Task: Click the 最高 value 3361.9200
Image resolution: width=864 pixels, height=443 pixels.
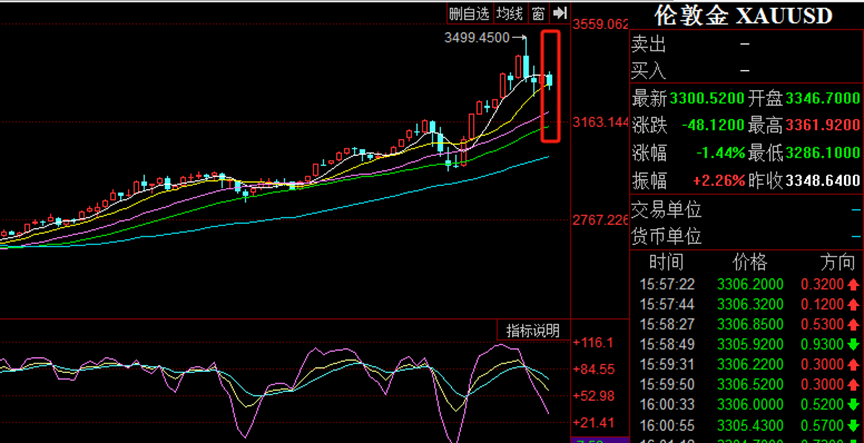Action: pyautogui.click(x=823, y=125)
